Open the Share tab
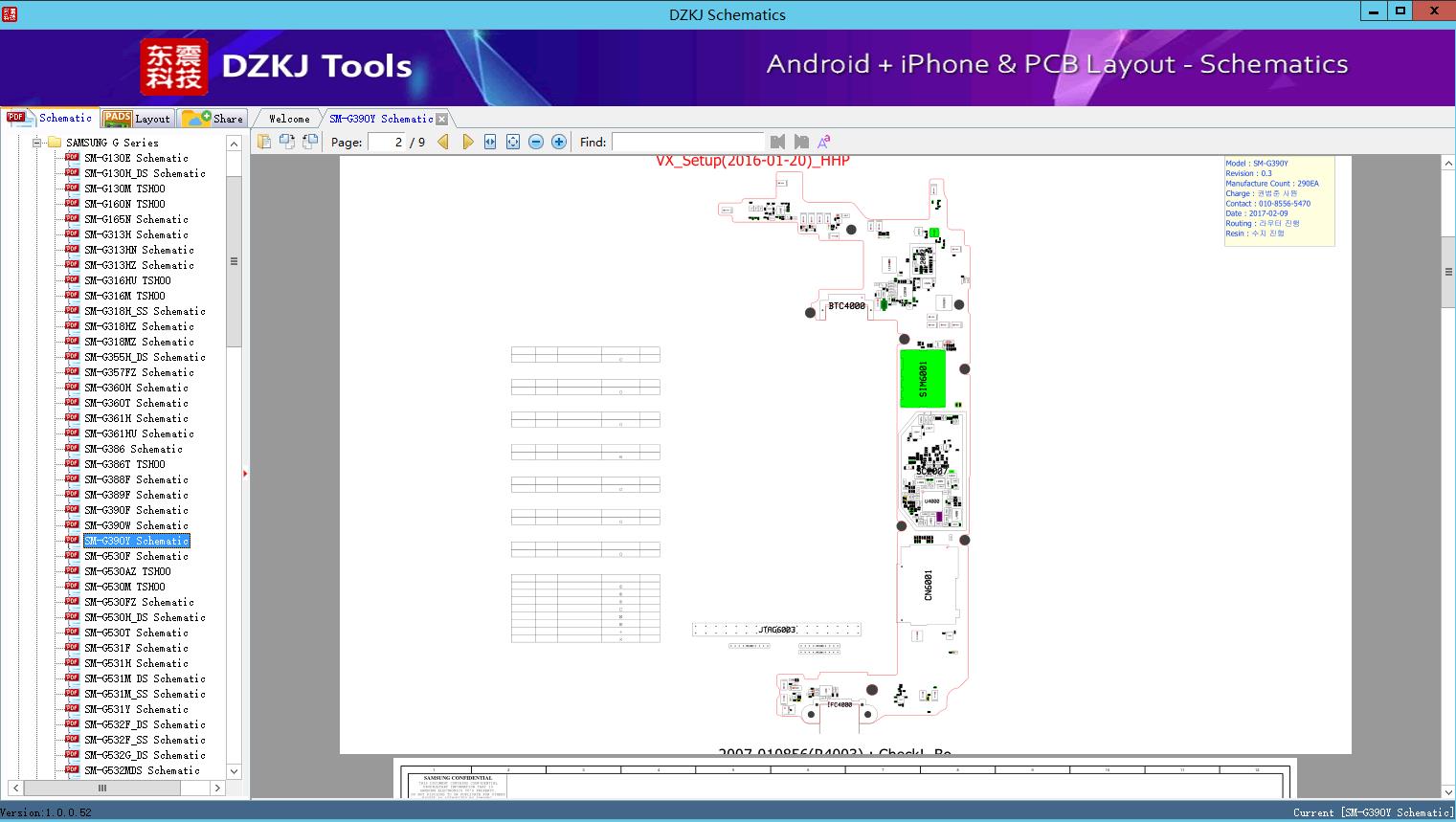The image size is (1456, 822). (x=213, y=118)
